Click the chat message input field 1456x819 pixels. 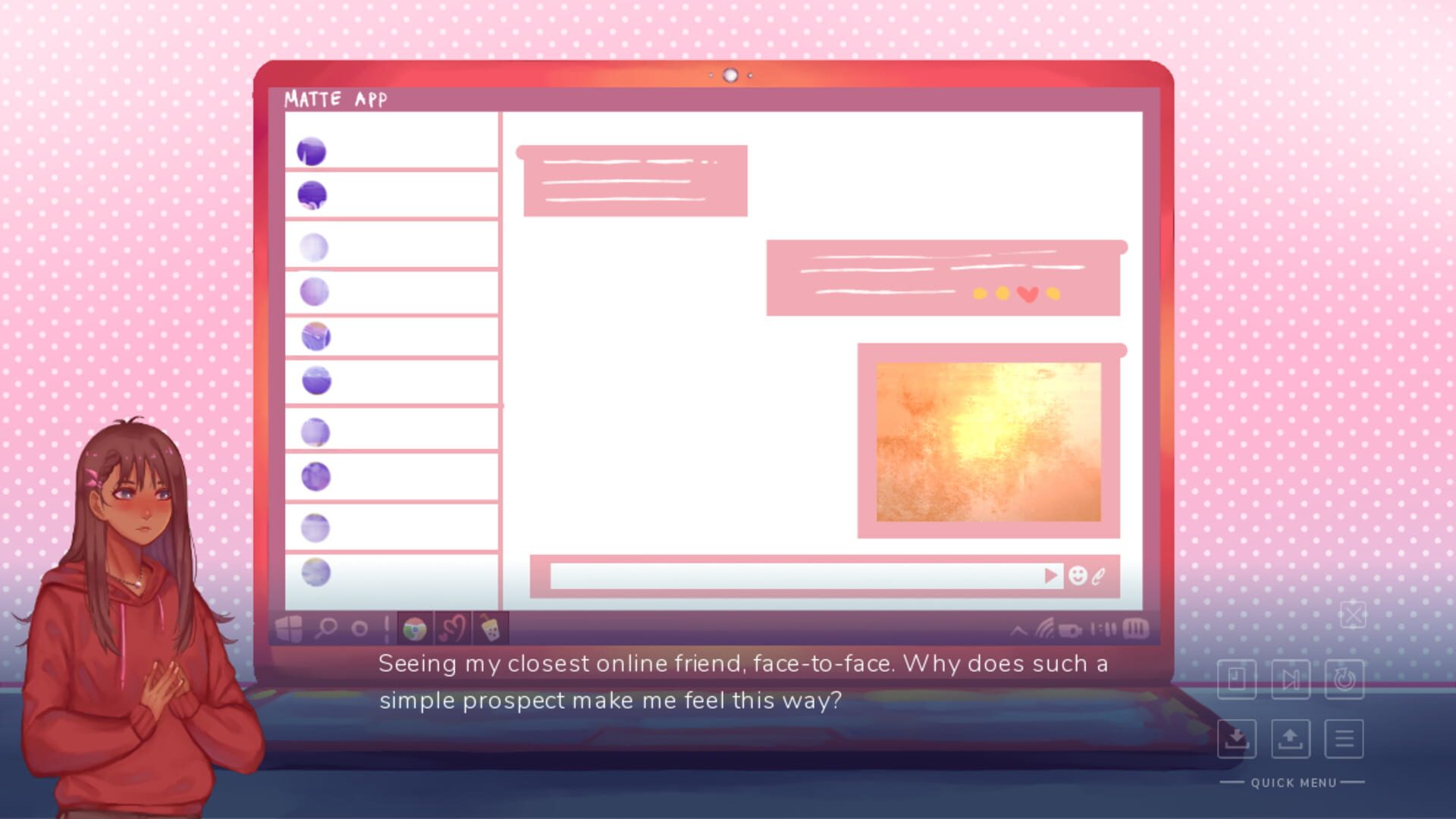click(796, 576)
